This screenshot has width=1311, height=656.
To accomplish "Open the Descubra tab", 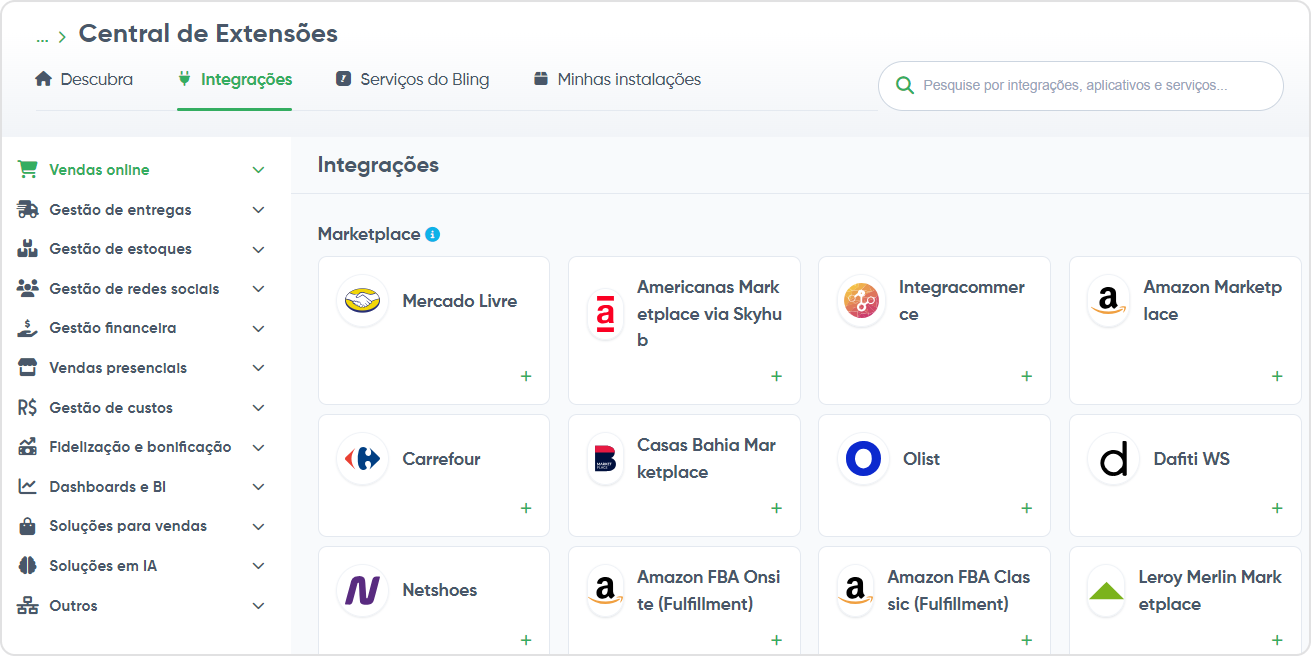I will point(84,79).
